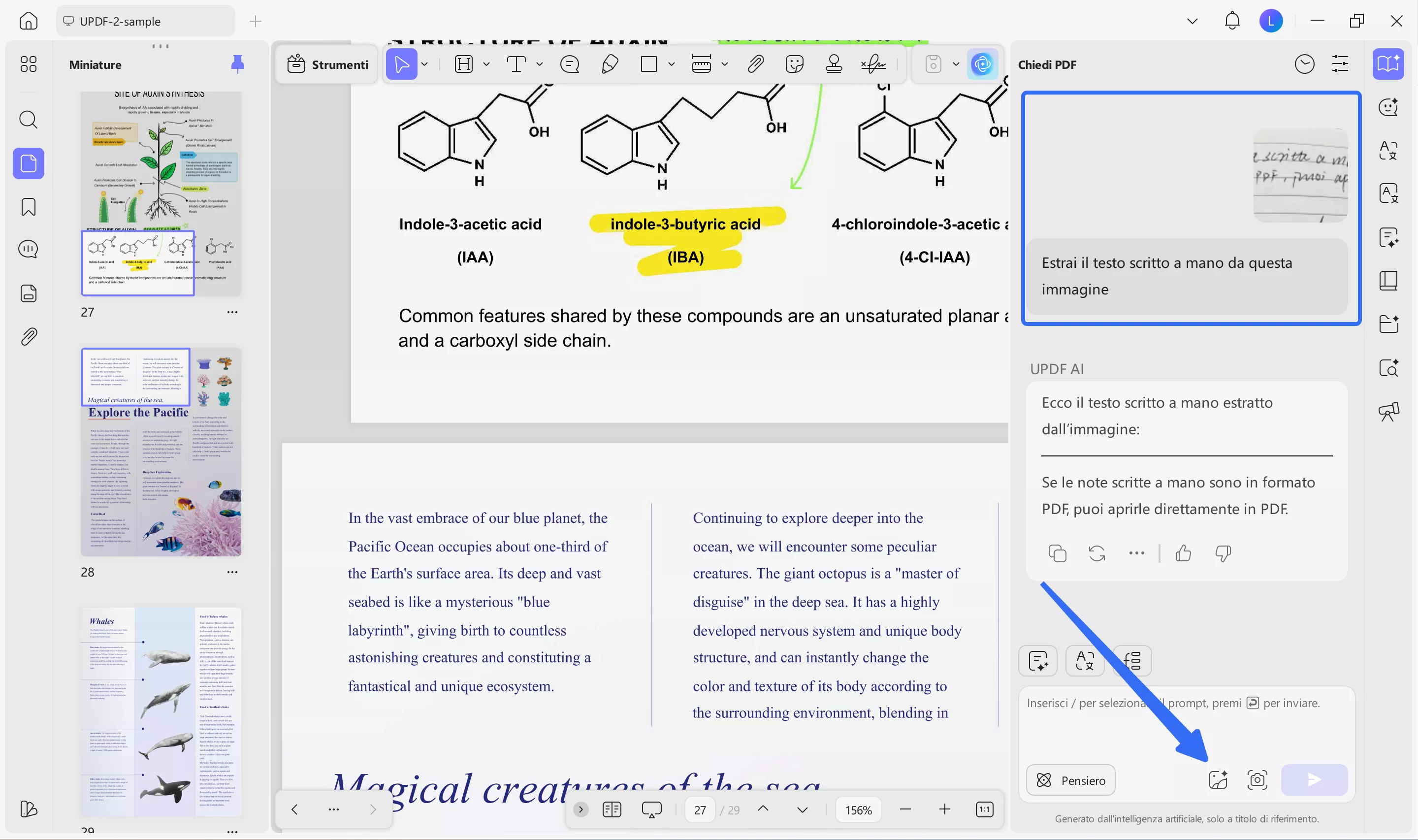Image resolution: width=1418 pixels, height=840 pixels.
Task: Open the Bookmarks panel in left sidebar
Action: pos(28,207)
